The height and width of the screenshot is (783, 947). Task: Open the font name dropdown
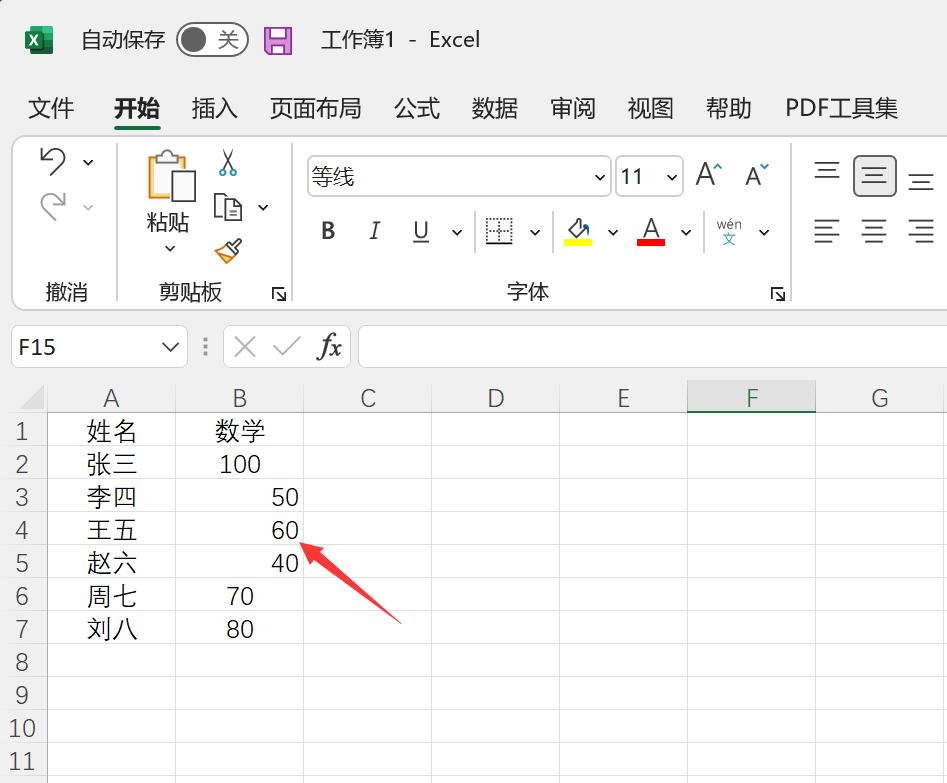click(x=599, y=176)
